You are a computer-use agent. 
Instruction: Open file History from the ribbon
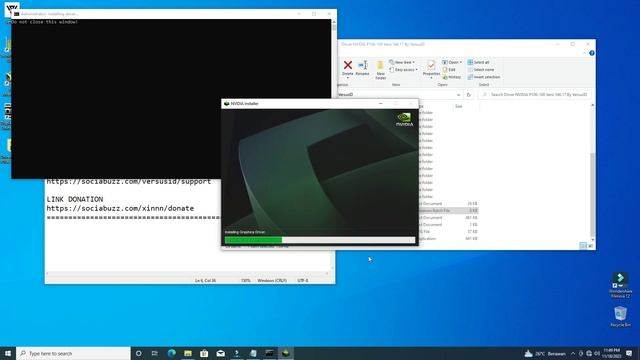[451, 77]
